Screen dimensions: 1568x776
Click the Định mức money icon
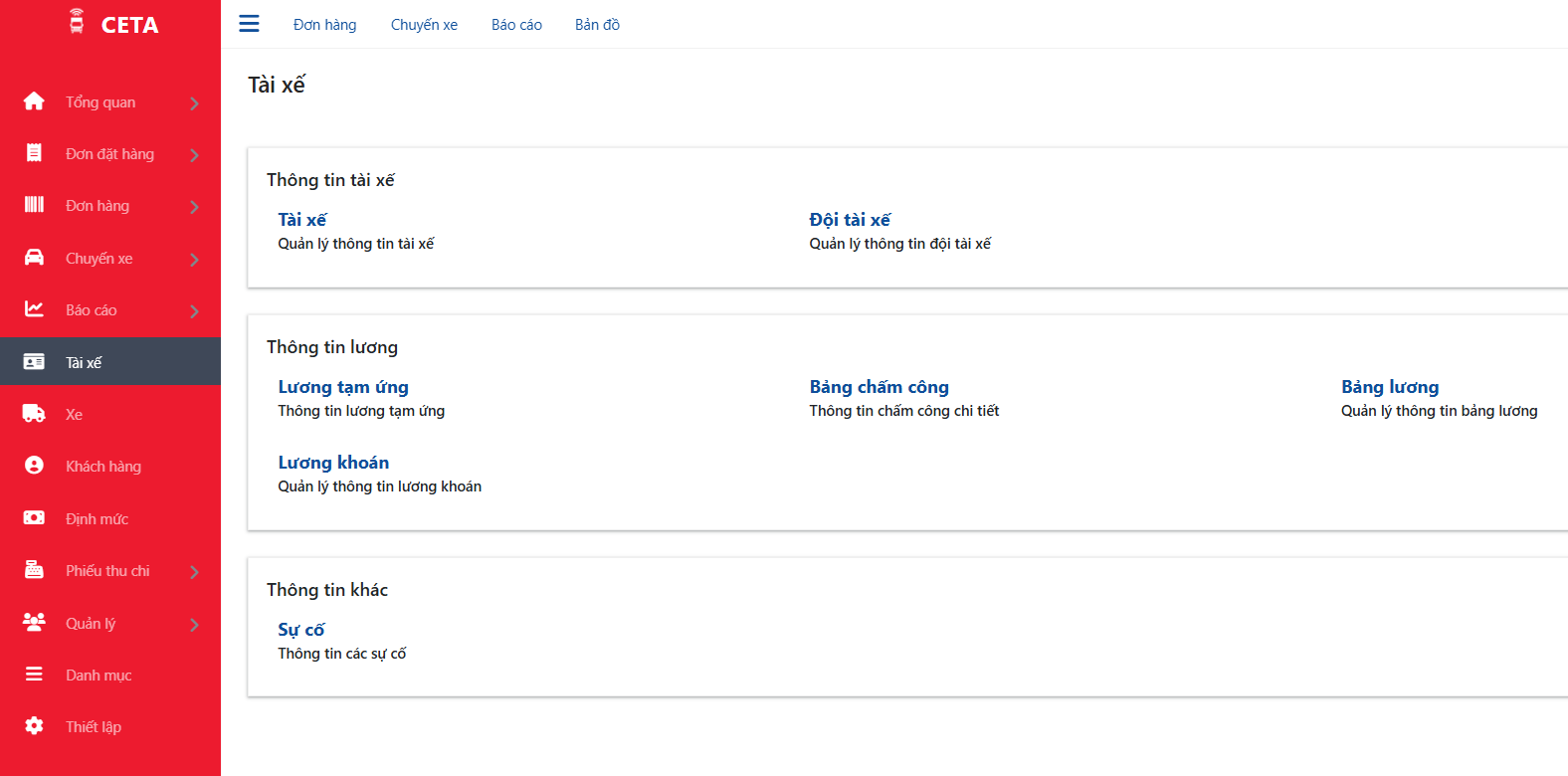[x=34, y=518]
